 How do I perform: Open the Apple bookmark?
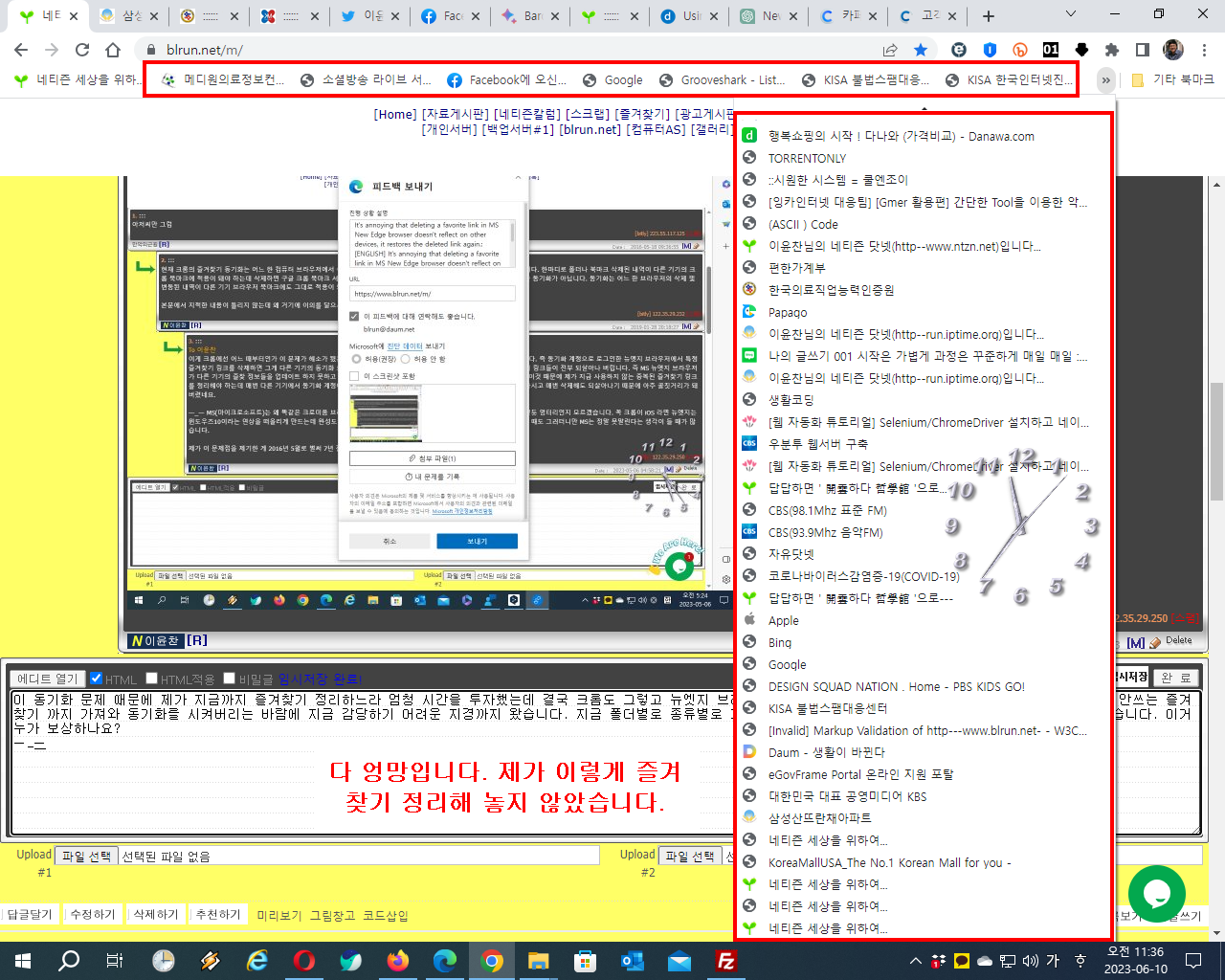point(783,620)
